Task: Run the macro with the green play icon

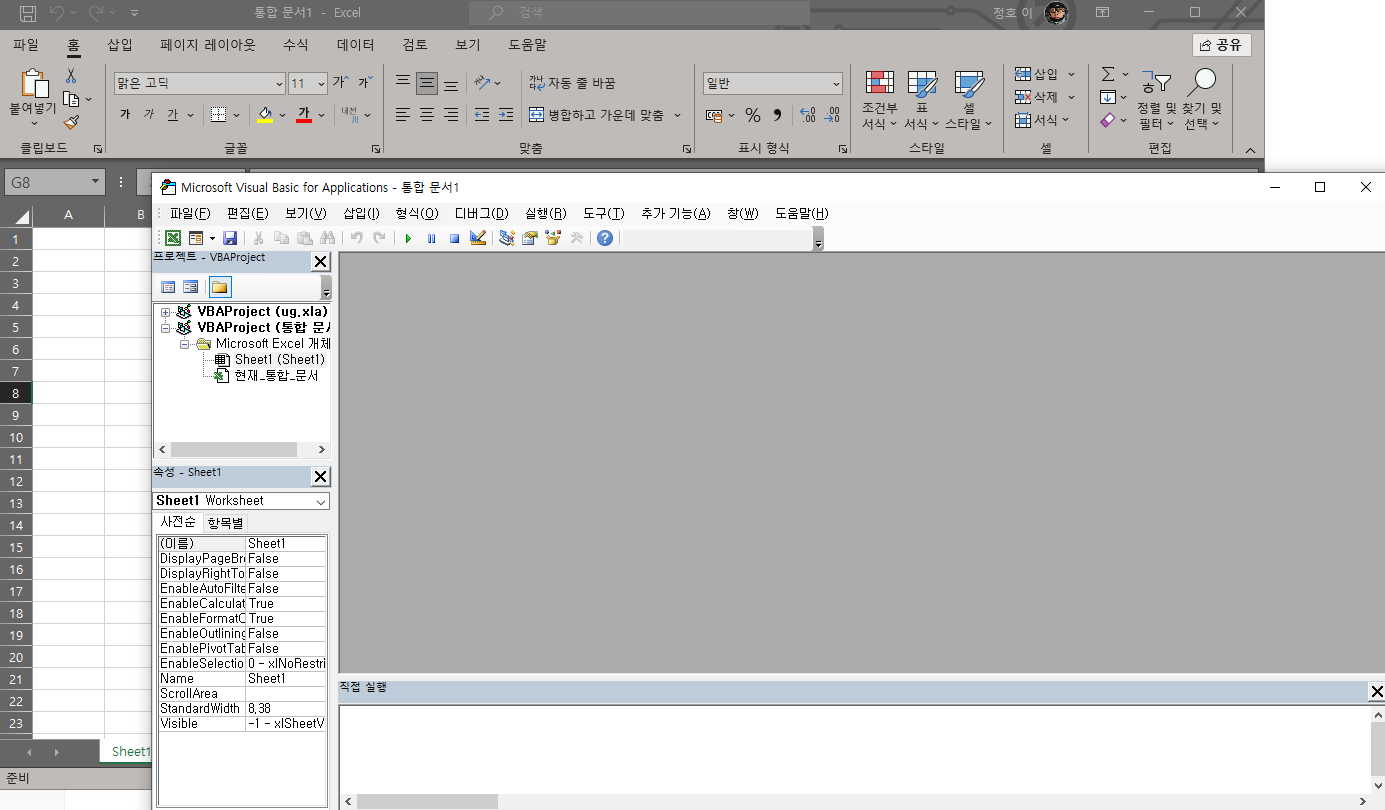Action: (408, 238)
